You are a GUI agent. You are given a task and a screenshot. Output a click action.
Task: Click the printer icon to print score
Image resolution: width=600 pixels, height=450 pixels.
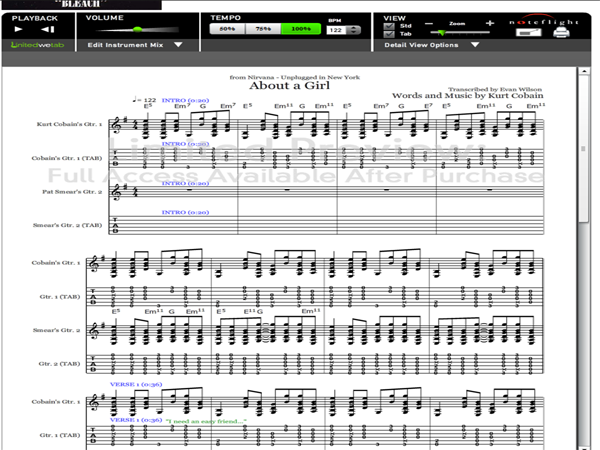tap(561, 33)
